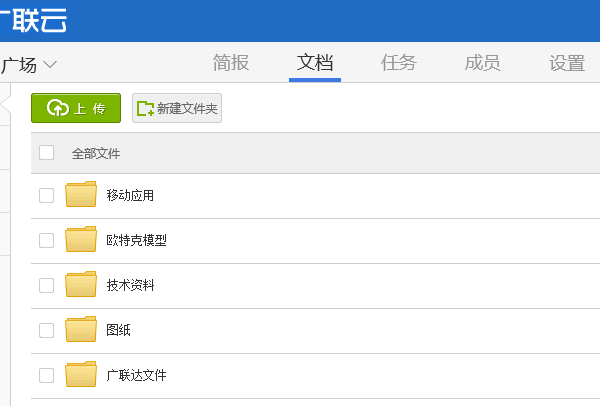
Task: Open the 欧特克模型 folder icon
Action: pyautogui.click(x=81, y=240)
